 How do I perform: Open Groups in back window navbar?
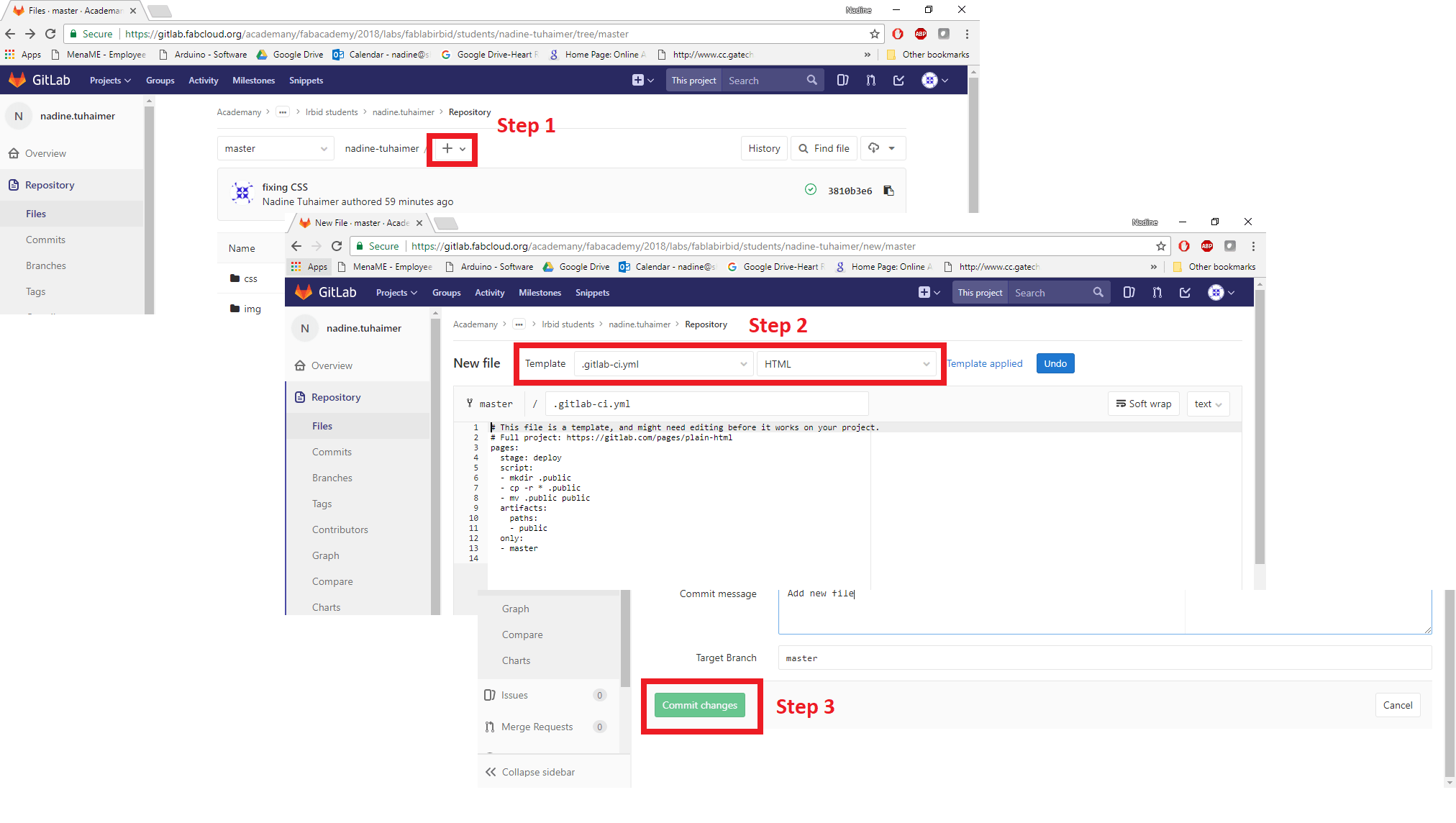click(x=160, y=81)
